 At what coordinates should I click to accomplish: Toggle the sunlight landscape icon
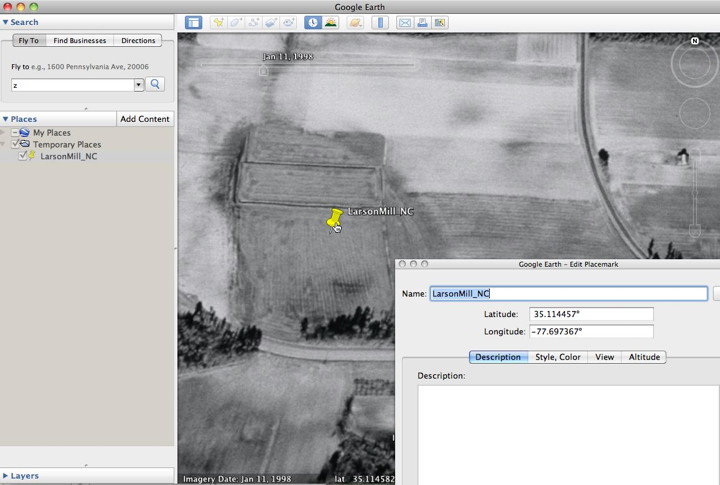coord(330,22)
